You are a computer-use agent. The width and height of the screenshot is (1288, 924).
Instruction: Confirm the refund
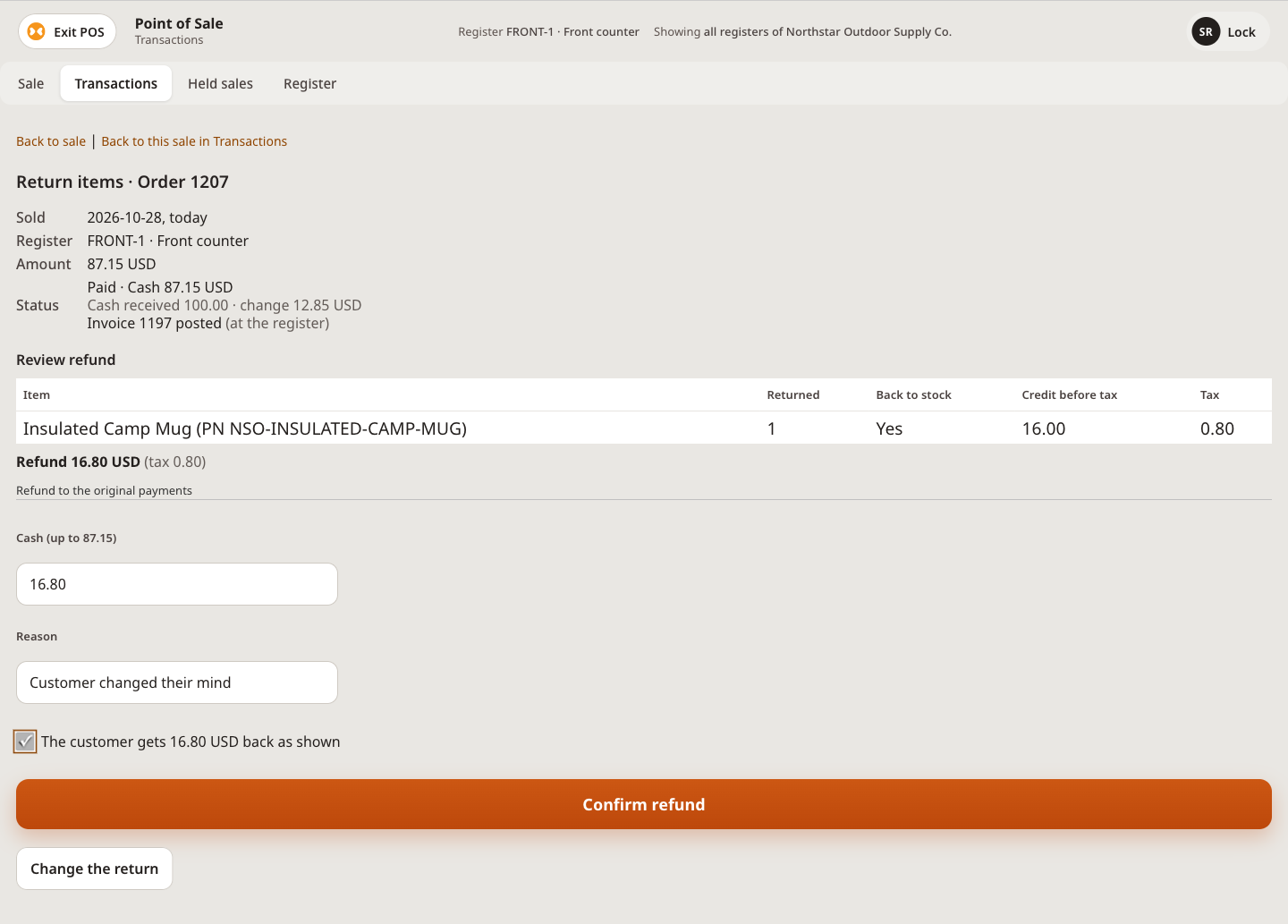644,804
